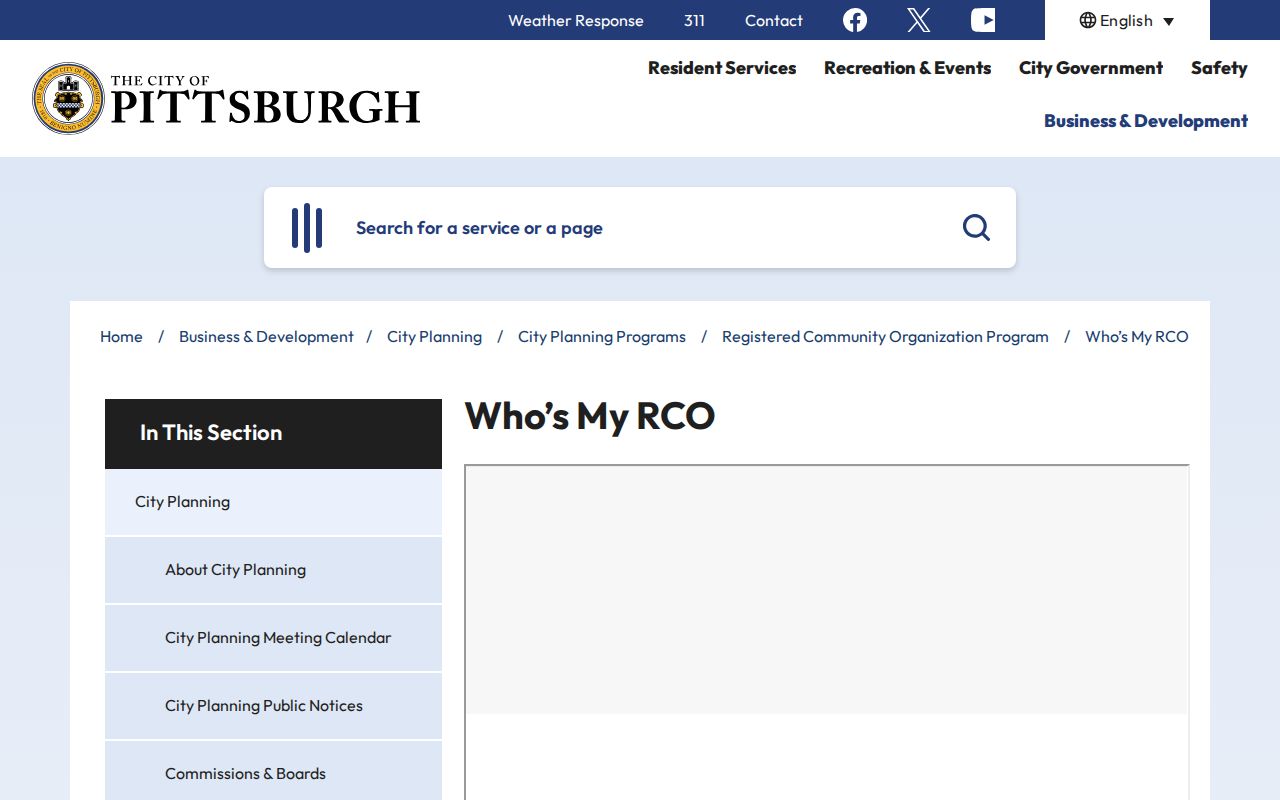Image resolution: width=1280 pixels, height=800 pixels.
Task: Click the Contact link in top bar
Action: point(774,20)
